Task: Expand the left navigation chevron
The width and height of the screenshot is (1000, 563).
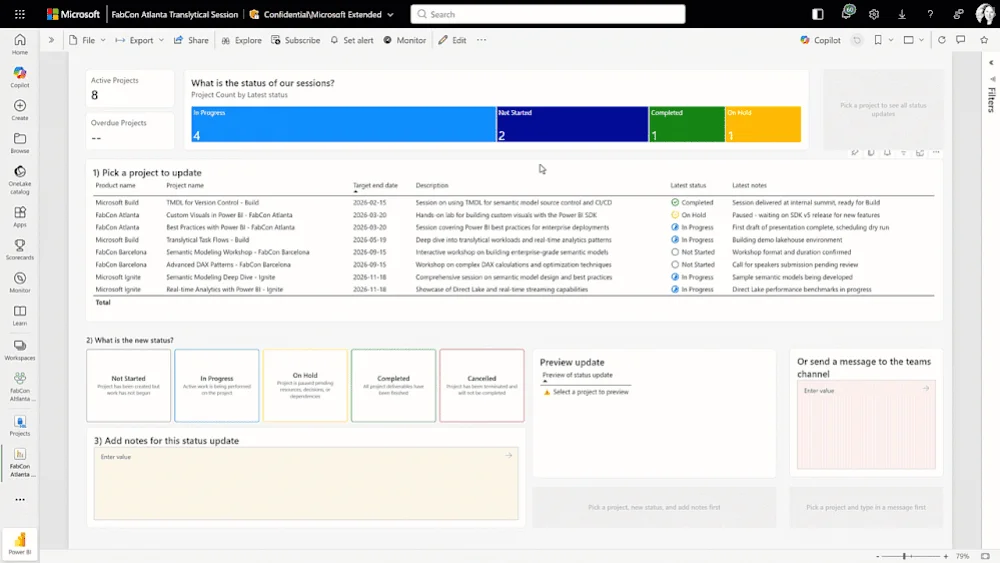Action: pos(51,40)
